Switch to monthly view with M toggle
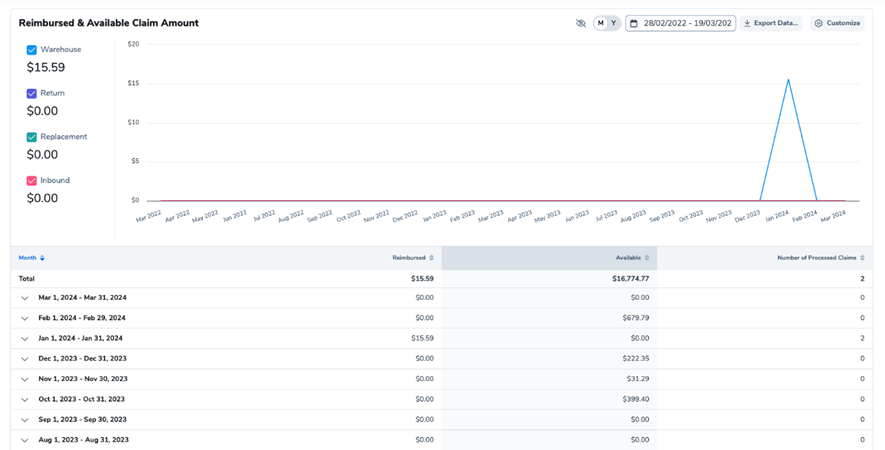Image resolution: width=885 pixels, height=450 pixels. click(x=600, y=23)
